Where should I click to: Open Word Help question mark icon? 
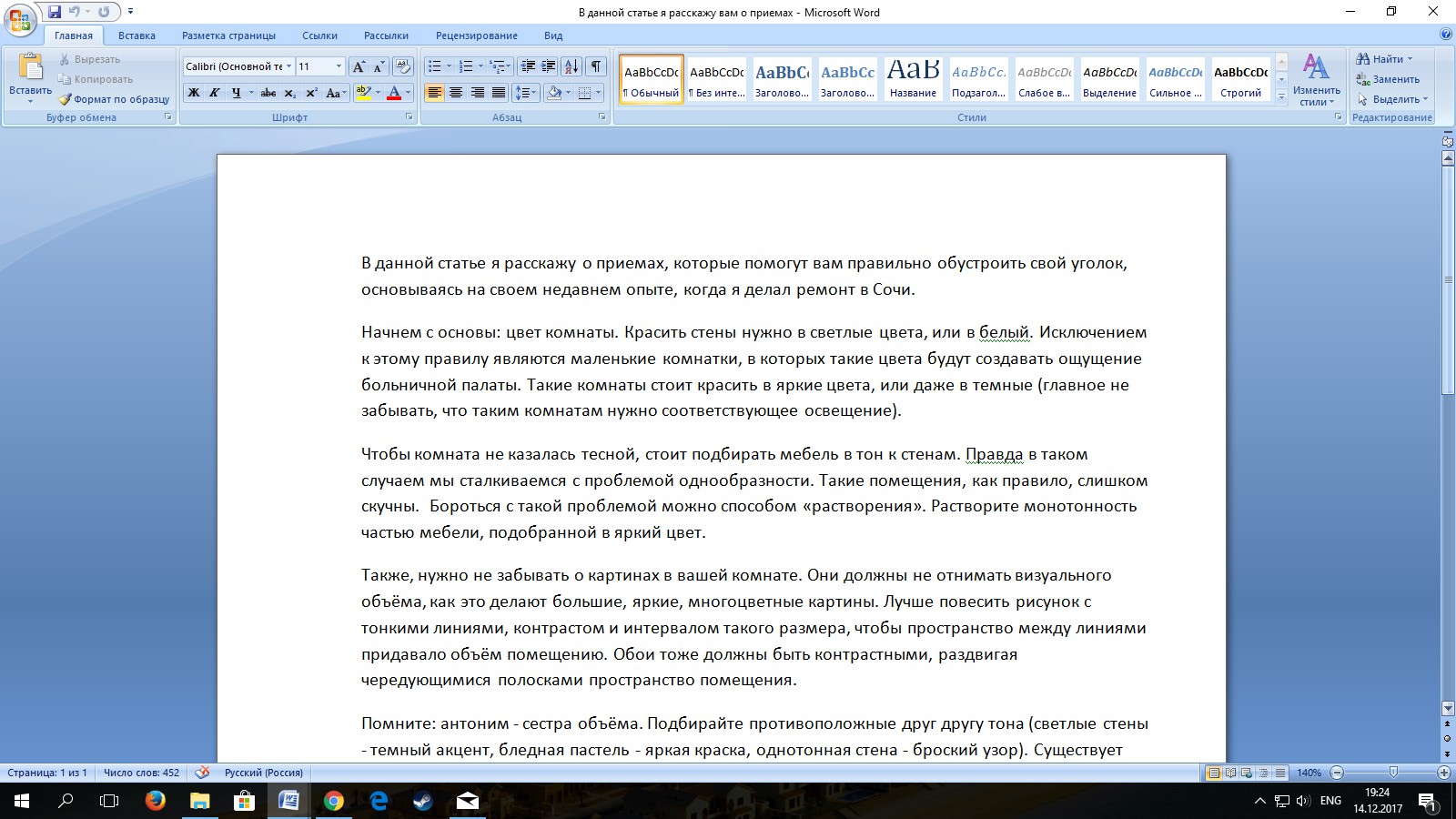pyautogui.click(x=1446, y=35)
